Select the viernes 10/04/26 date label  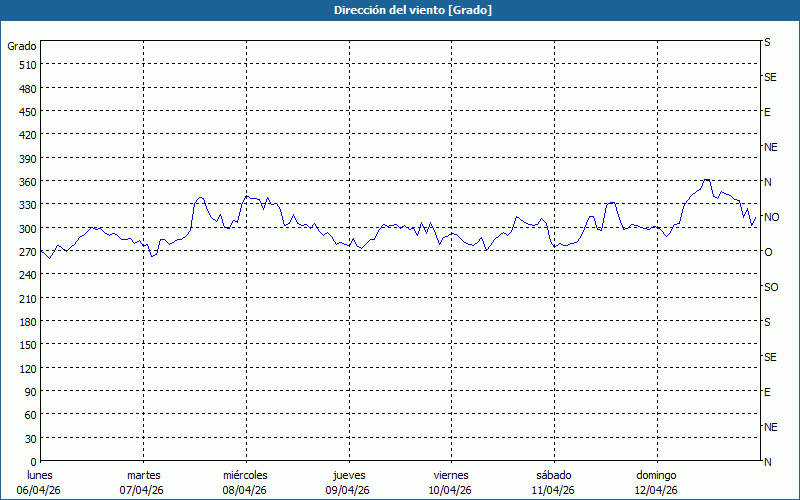coord(451,482)
